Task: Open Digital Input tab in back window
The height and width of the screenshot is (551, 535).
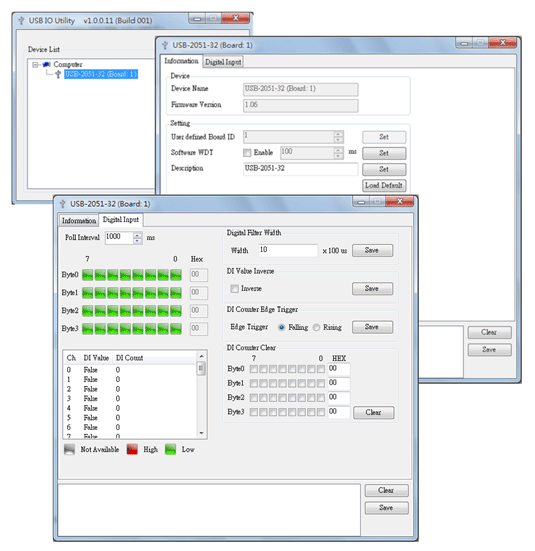Action: tap(223, 62)
